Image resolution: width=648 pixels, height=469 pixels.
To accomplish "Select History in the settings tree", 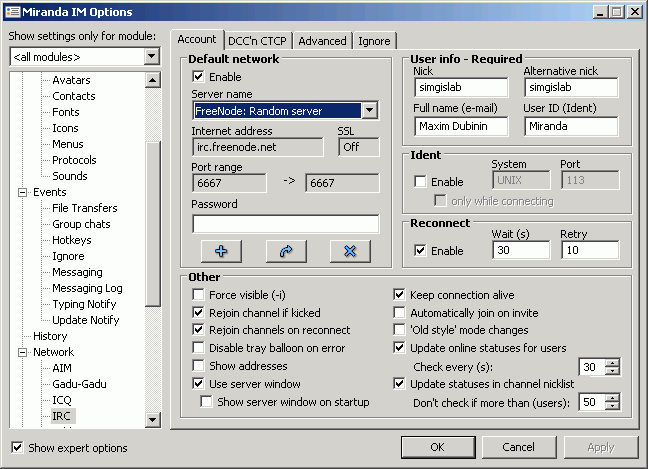I will point(50,336).
